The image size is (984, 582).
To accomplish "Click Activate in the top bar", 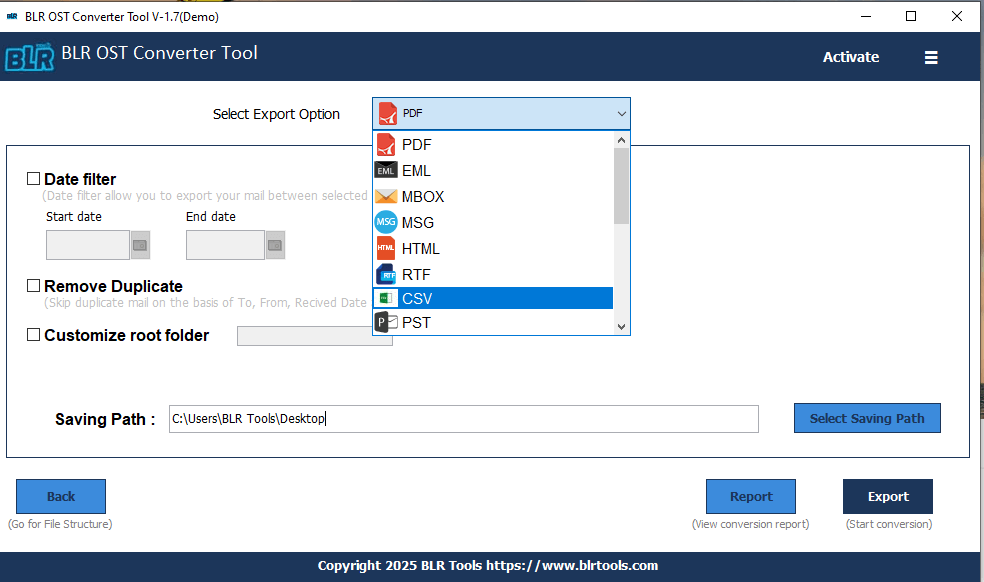I will [850, 57].
